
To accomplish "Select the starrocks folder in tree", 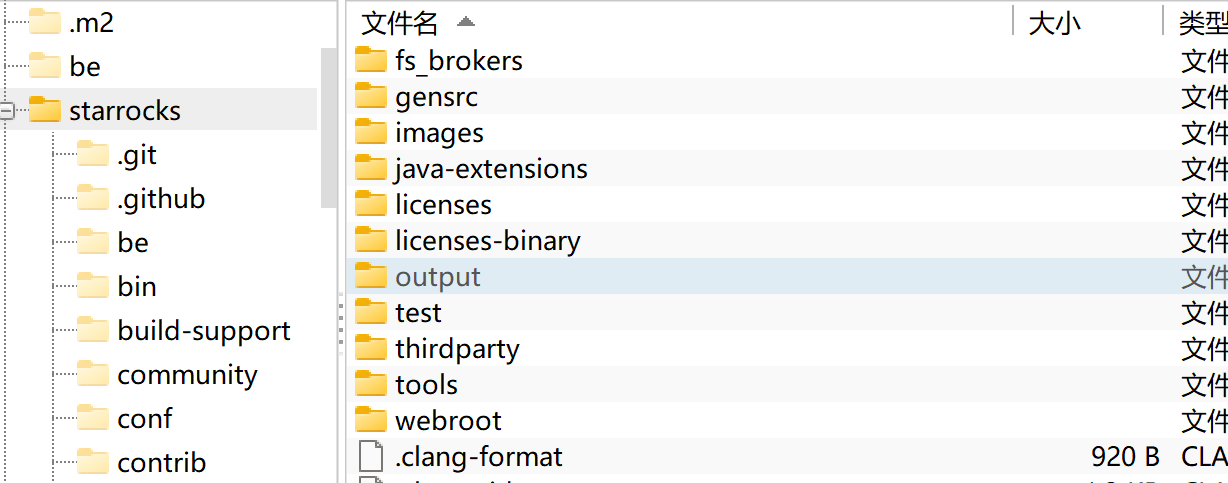I will click(125, 111).
